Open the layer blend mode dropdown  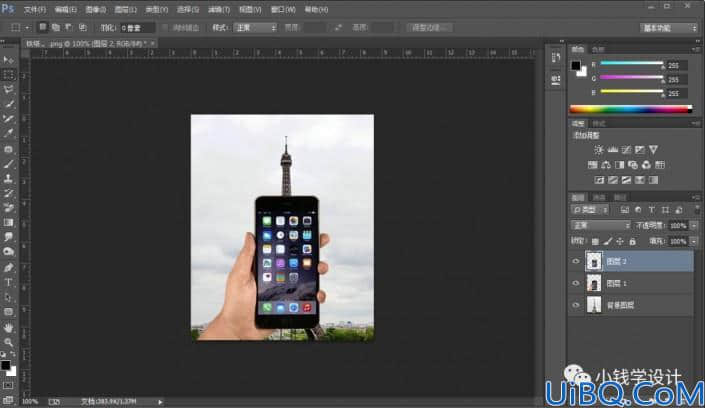click(x=600, y=225)
